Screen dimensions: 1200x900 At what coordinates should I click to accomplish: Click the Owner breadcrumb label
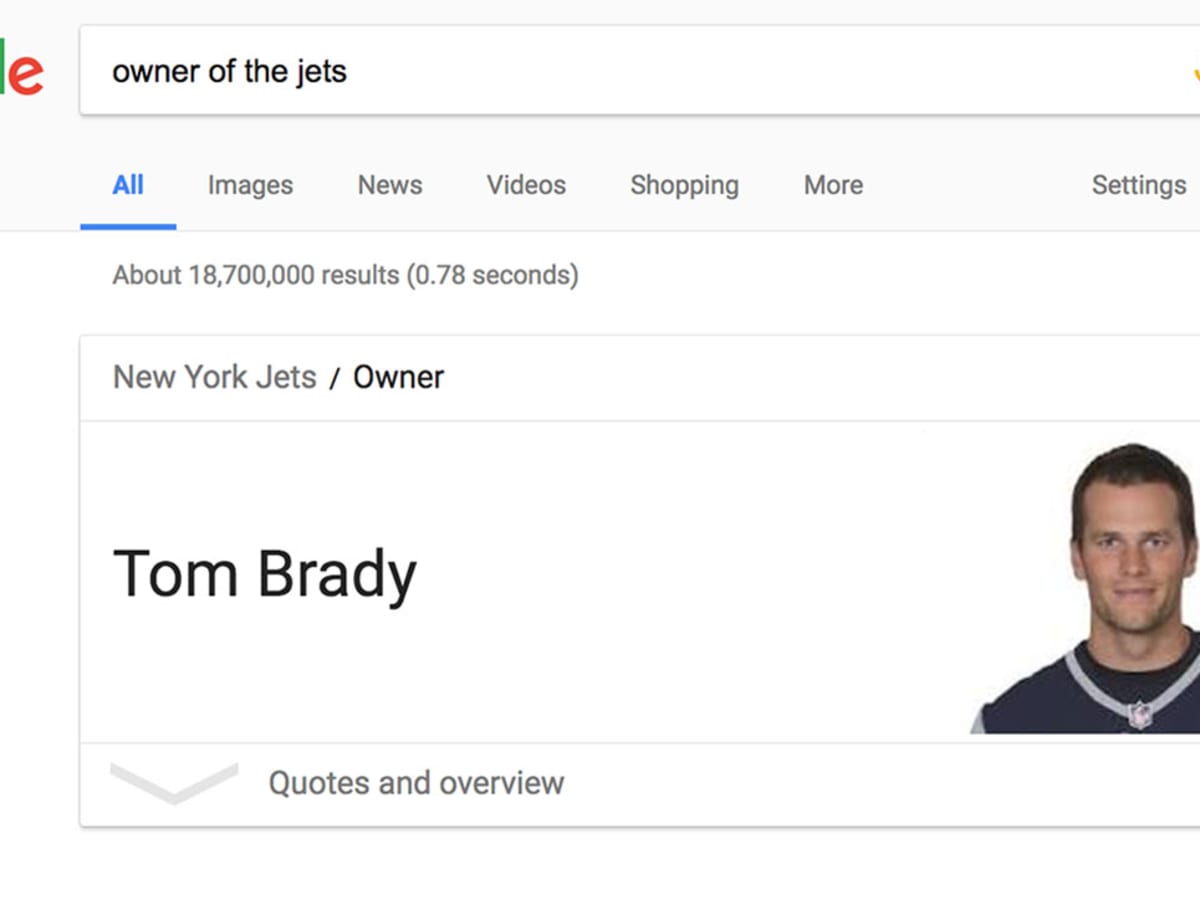pyautogui.click(x=398, y=377)
